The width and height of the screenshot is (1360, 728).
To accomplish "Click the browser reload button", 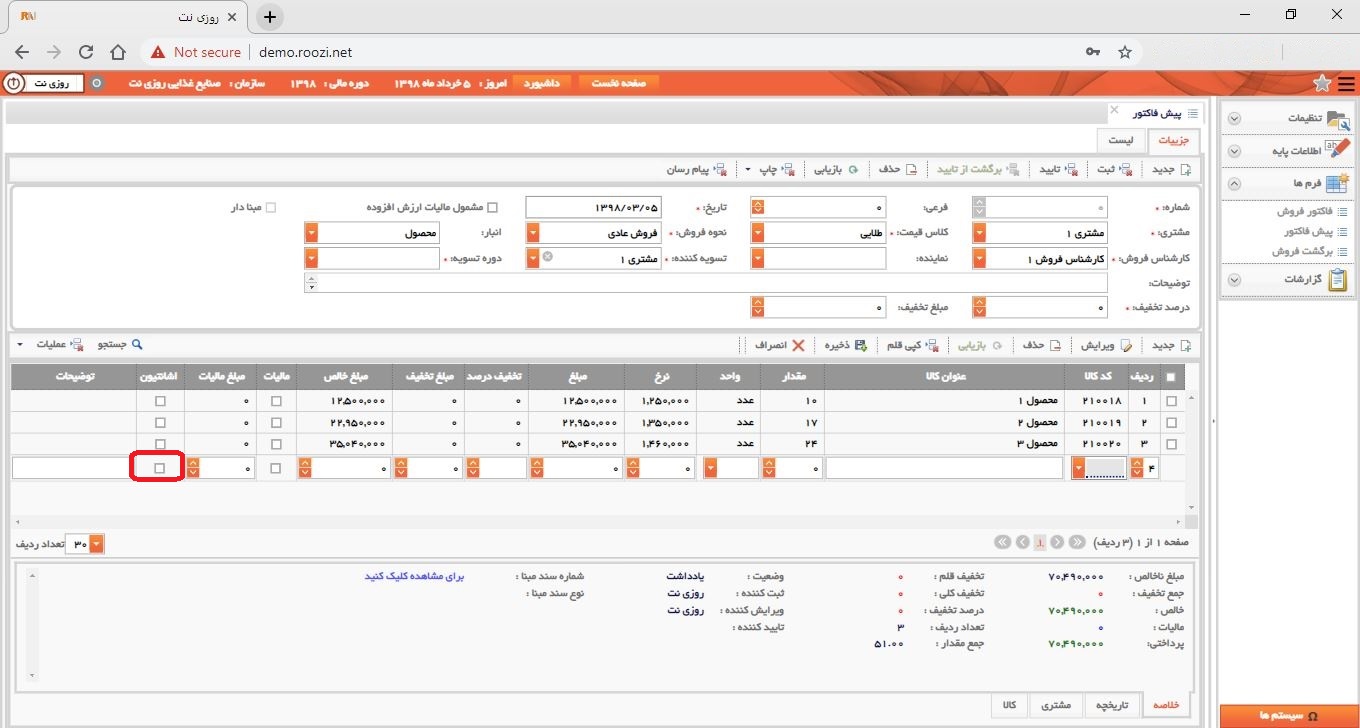I will pos(86,52).
